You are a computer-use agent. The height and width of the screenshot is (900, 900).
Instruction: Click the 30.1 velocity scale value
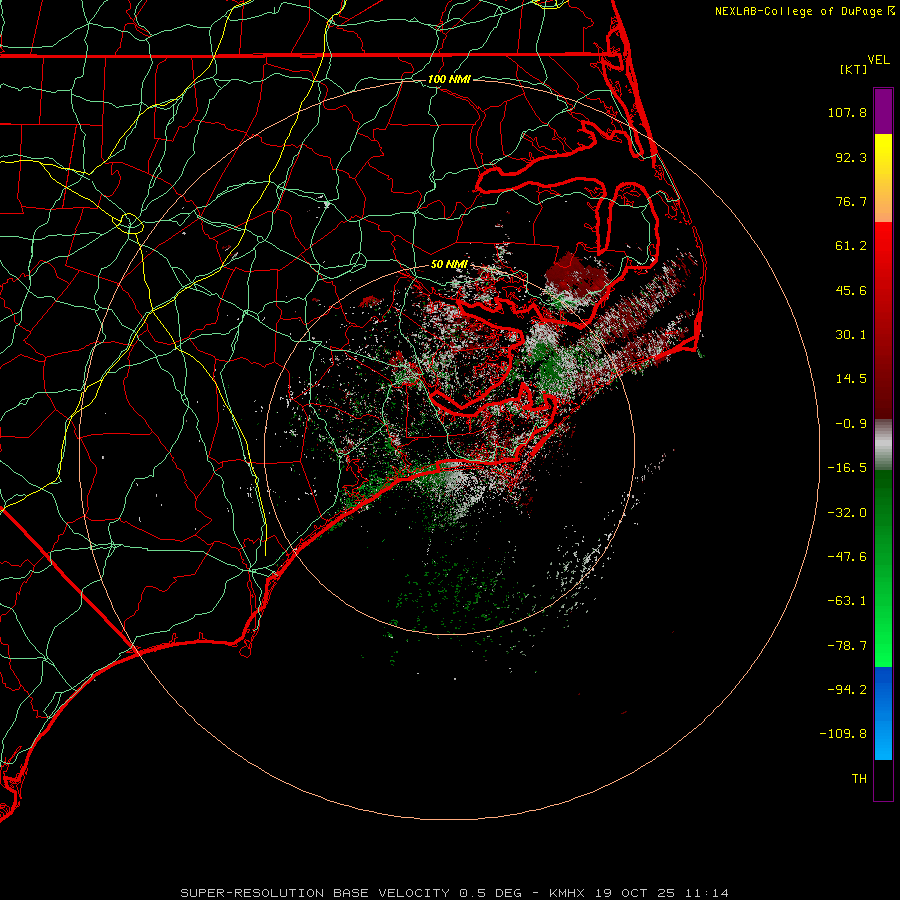coord(851,335)
